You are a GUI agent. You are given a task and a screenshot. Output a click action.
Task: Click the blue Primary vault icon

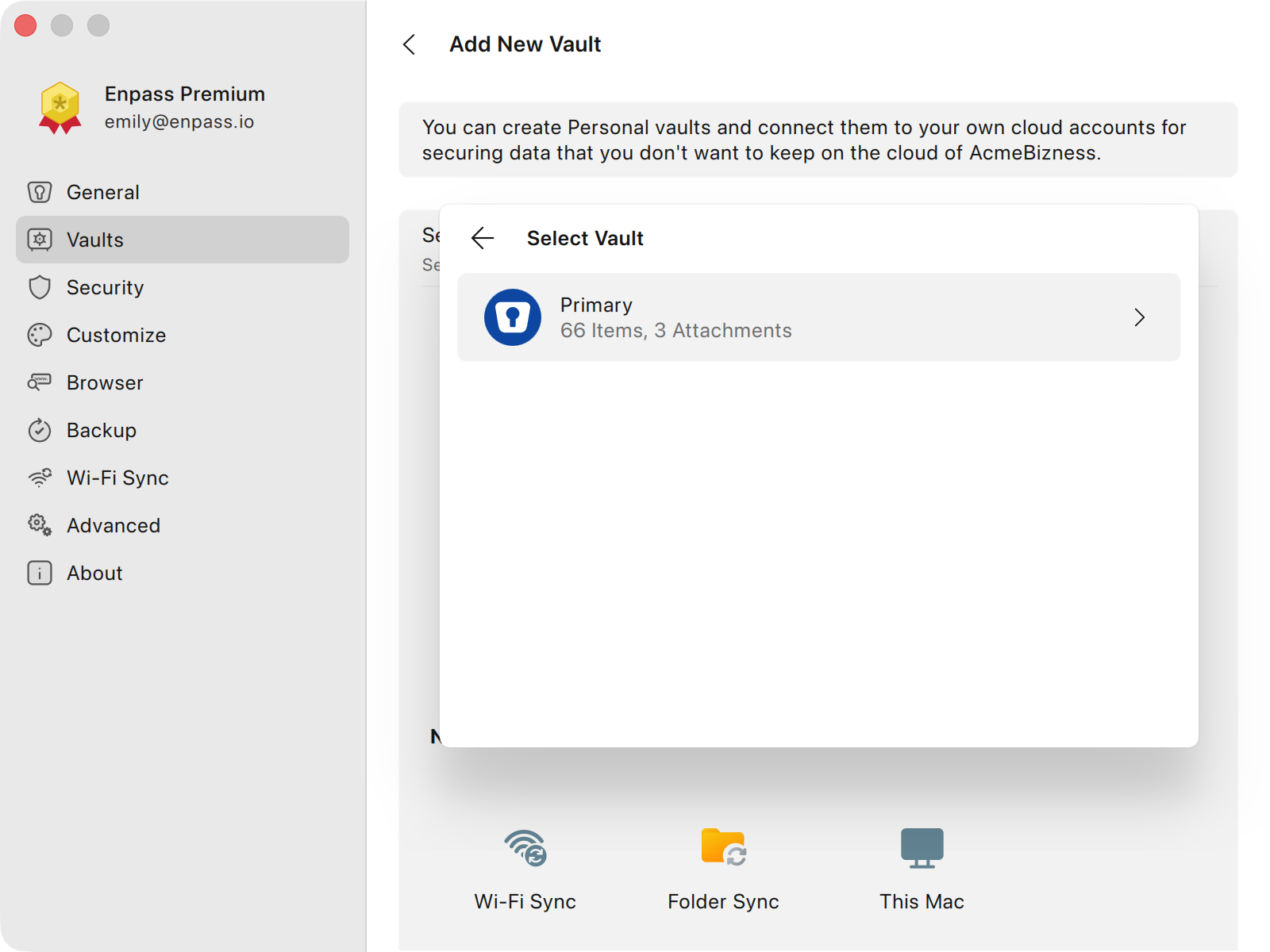(513, 317)
